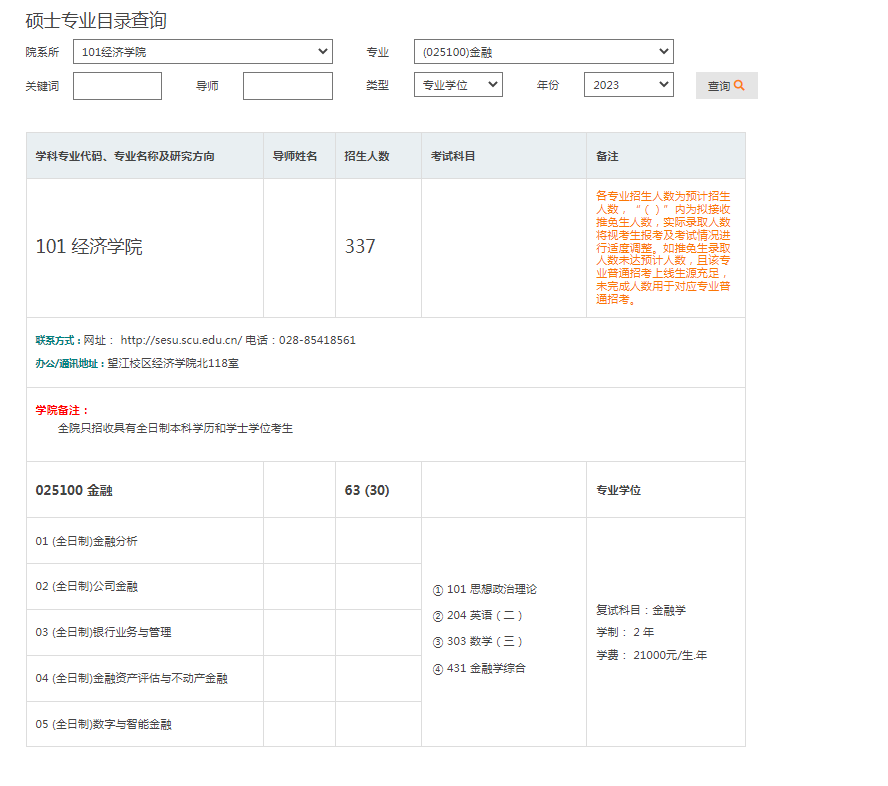Click the magnifier search icon beside 查询
The height and width of the screenshot is (786, 888).
[740, 86]
